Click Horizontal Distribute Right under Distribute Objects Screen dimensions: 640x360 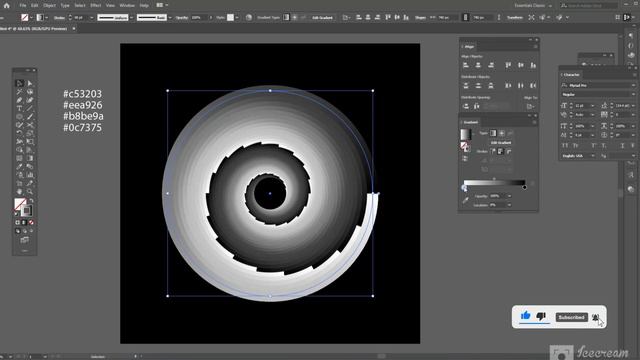coord(533,86)
